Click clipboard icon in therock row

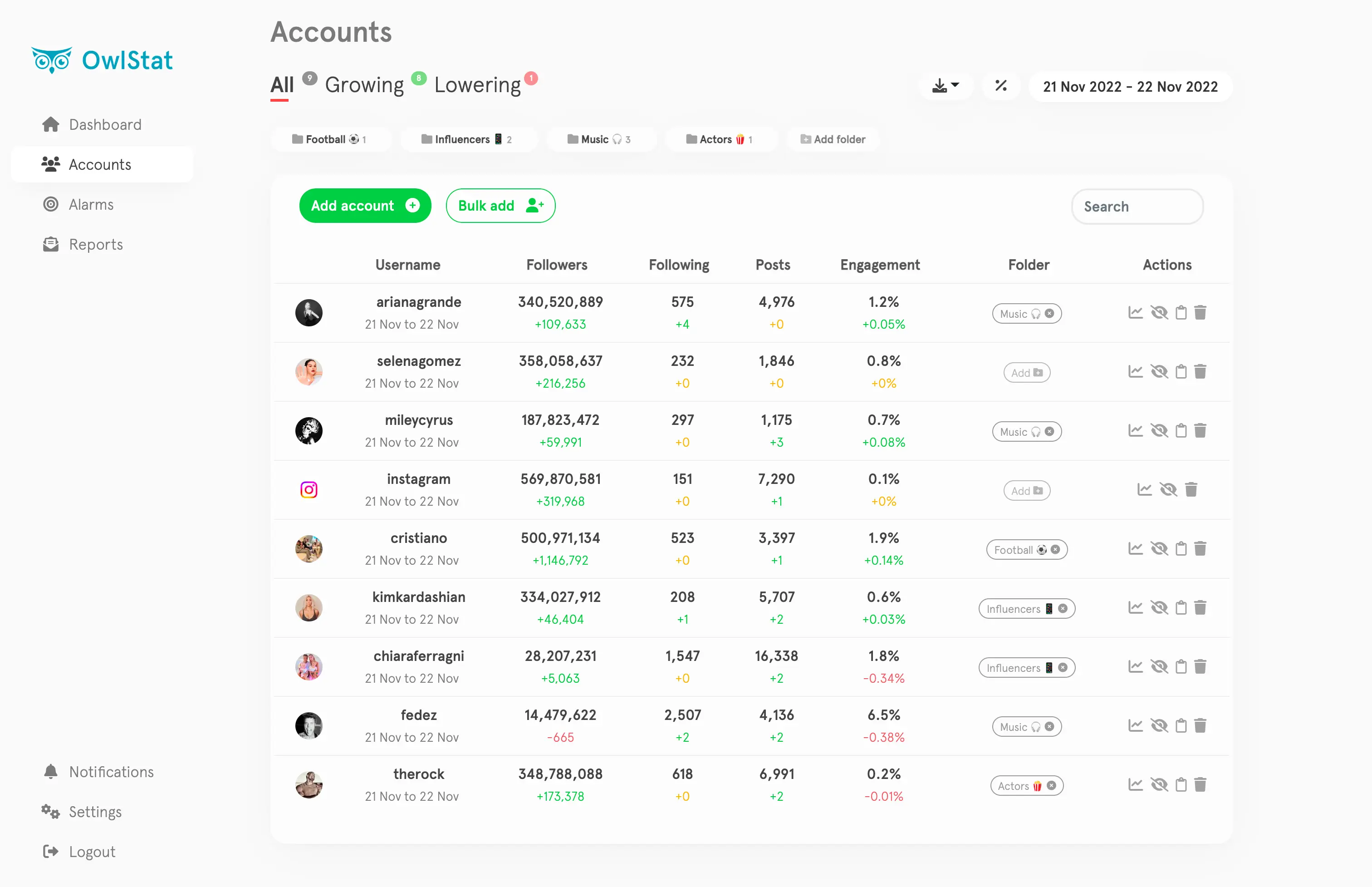(x=1181, y=785)
